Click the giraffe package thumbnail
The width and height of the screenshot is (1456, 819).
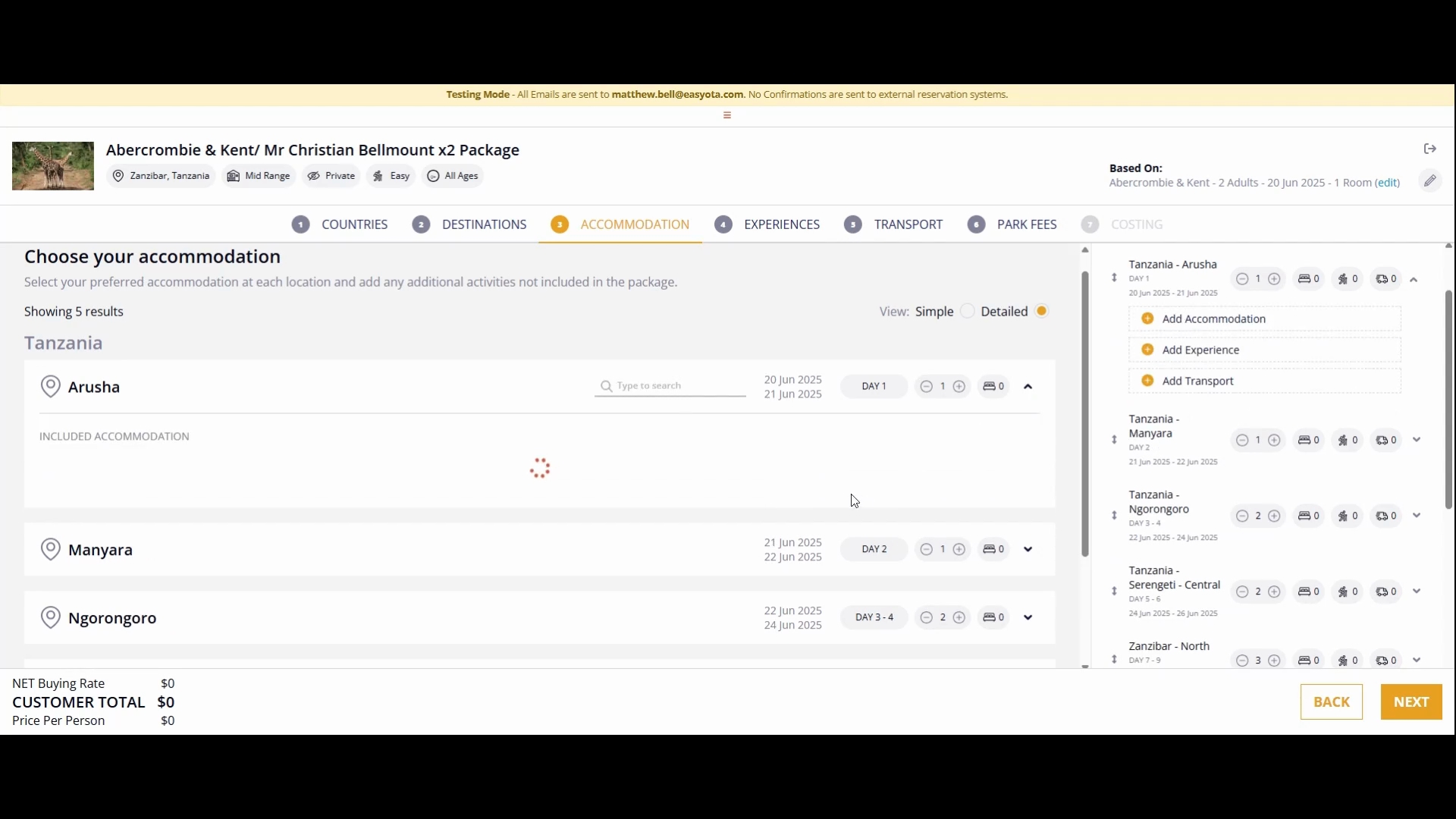[x=53, y=166]
